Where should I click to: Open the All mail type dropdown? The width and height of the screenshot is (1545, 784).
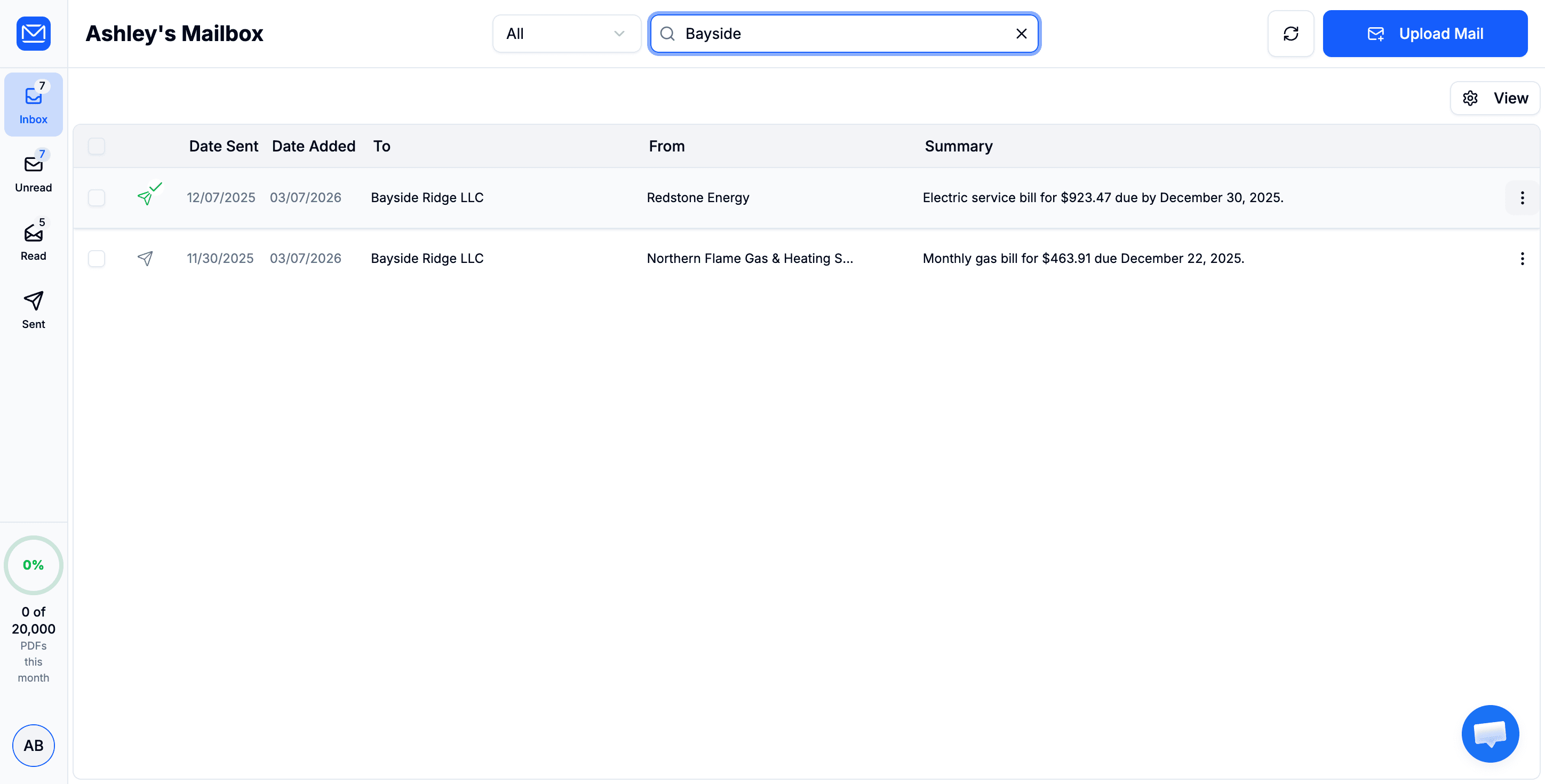566,33
